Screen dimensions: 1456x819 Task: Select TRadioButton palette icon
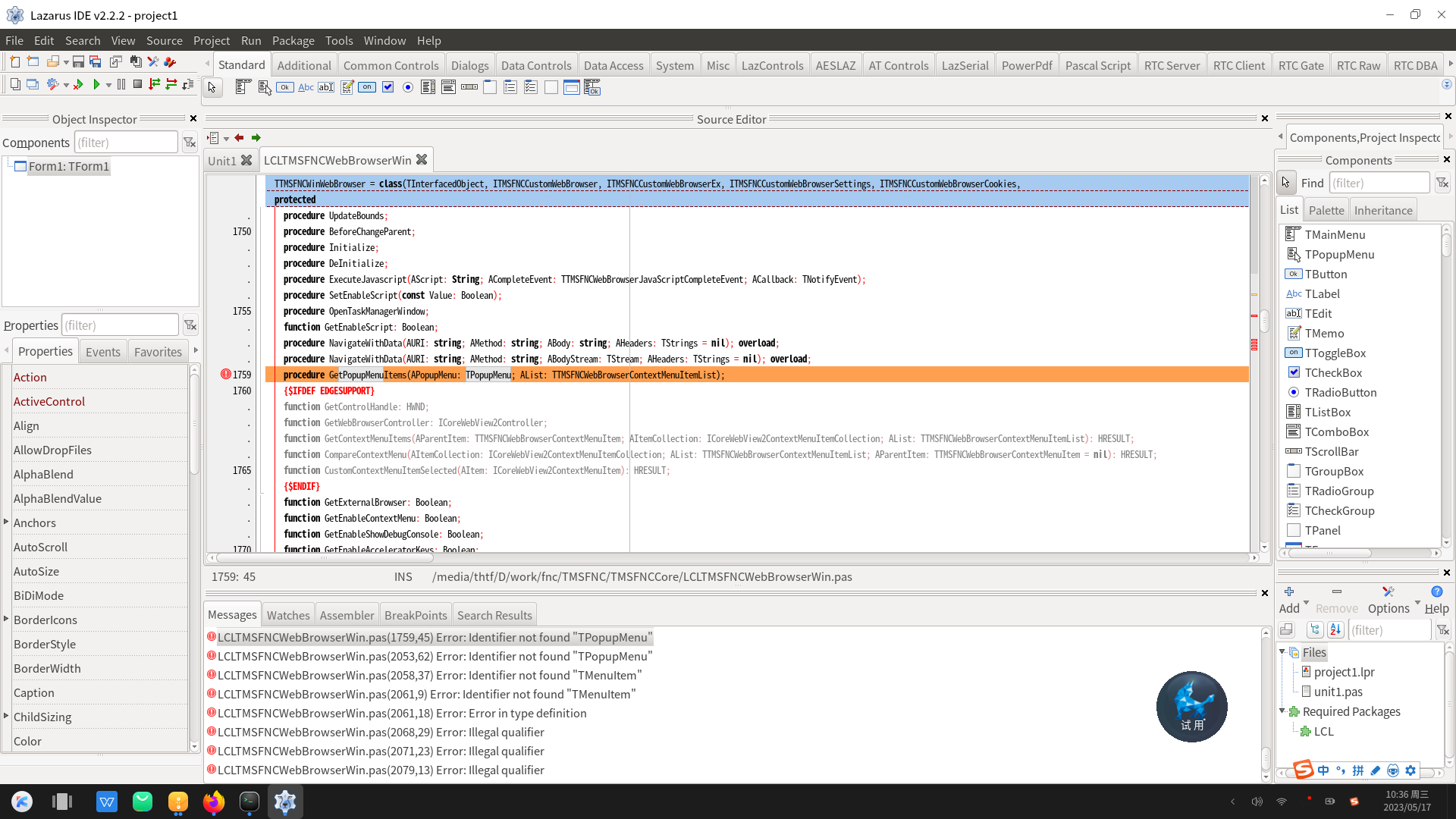[x=408, y=87]
